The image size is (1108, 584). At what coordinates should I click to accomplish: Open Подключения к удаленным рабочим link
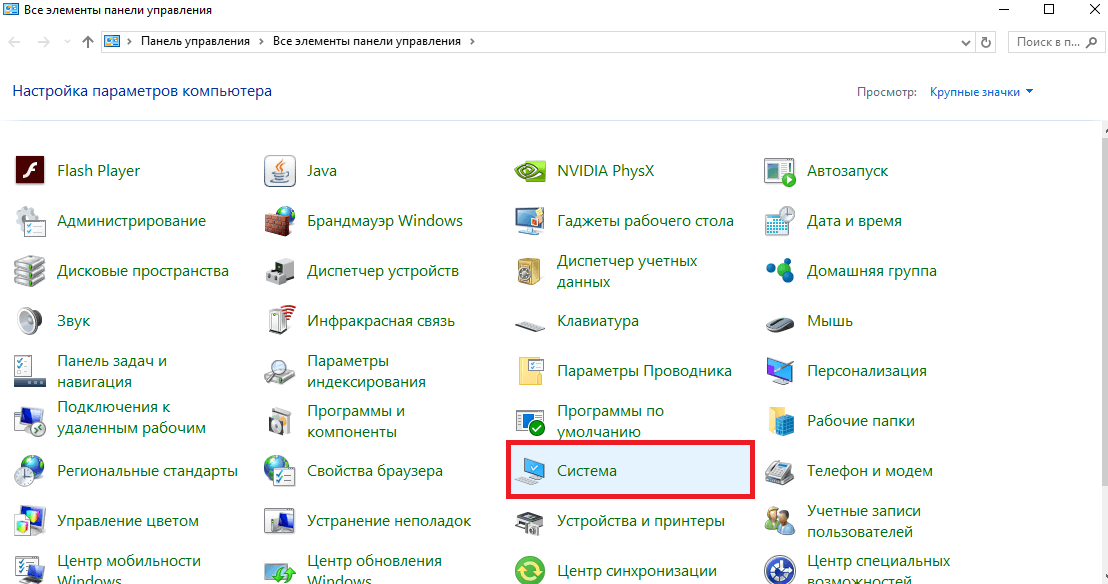[131, 418]
